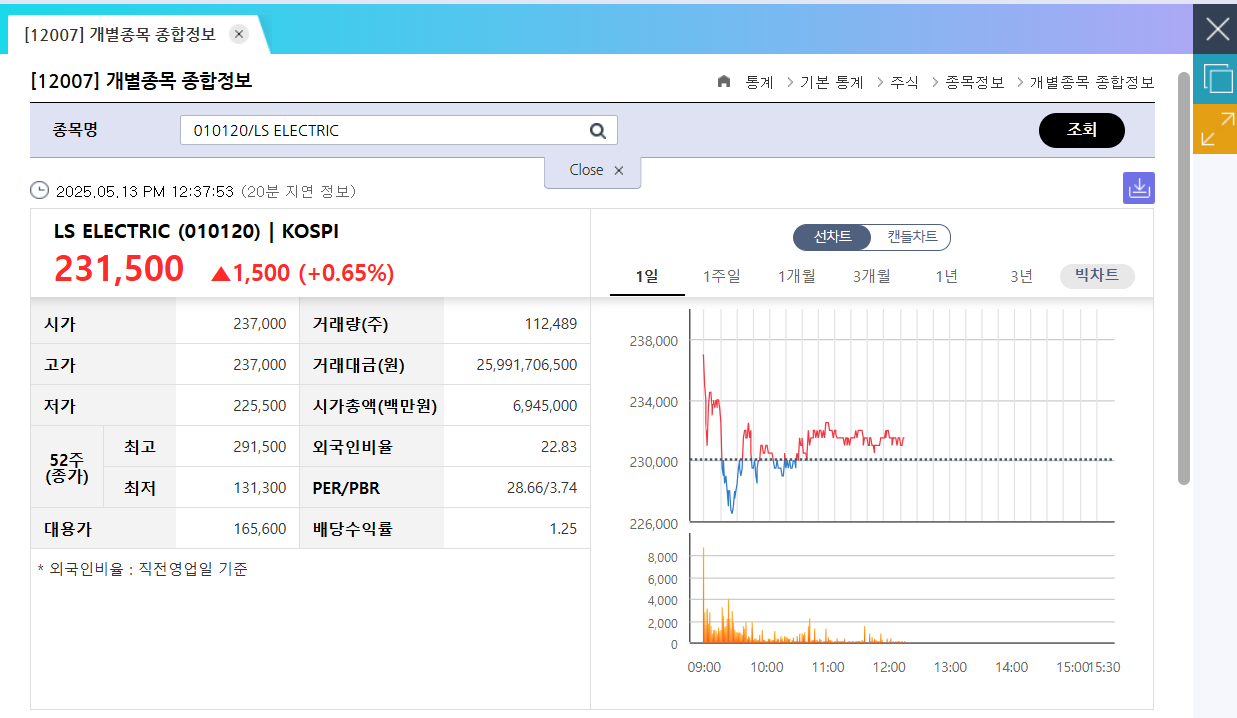This screenshot has width=1237, height=718.
Task: Click 종목정보 in the breadcrumb
Action: pyautogui.click(x=972, y=83)
